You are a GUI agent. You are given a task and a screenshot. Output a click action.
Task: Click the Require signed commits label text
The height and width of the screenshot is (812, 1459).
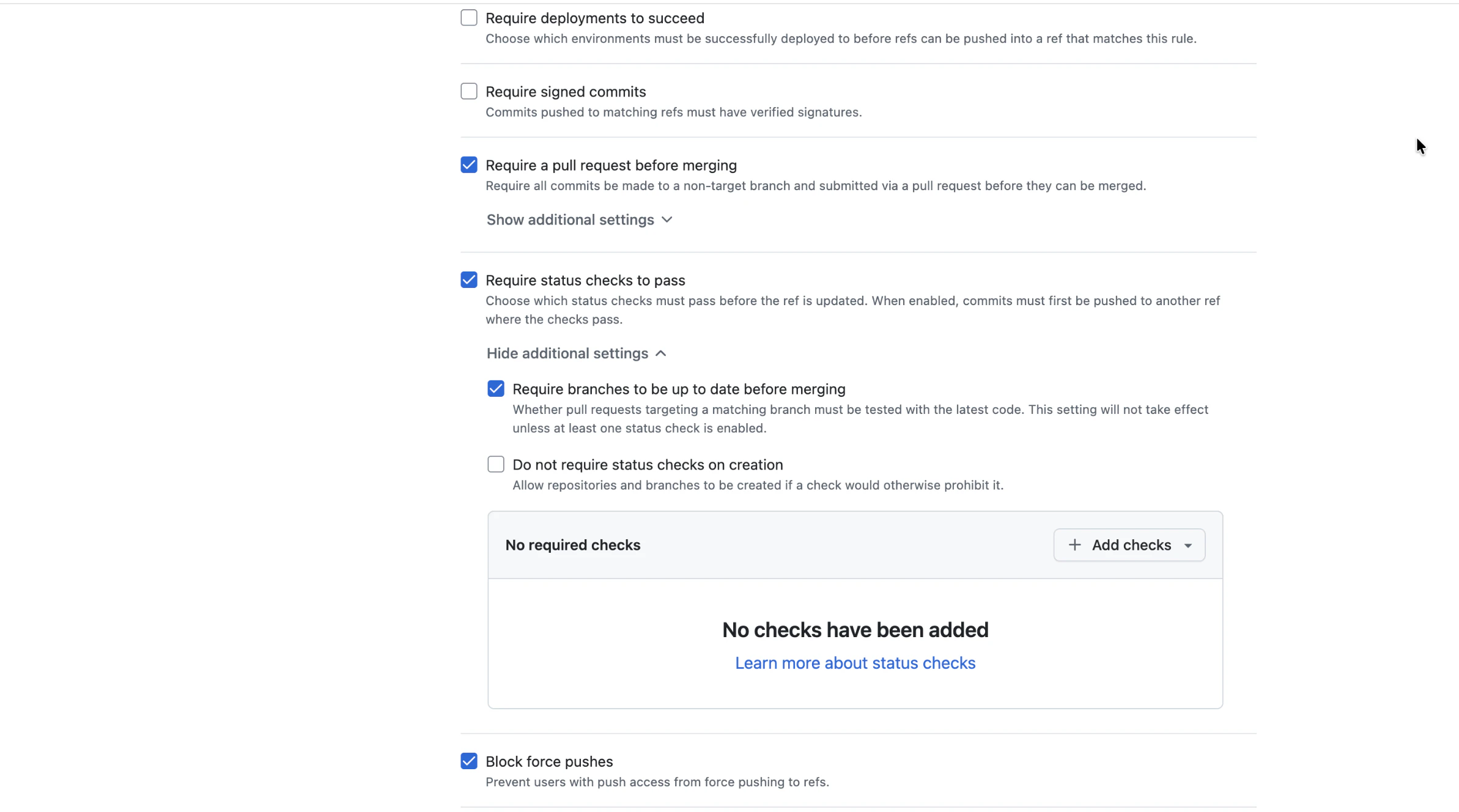click(x=565, y=92)
